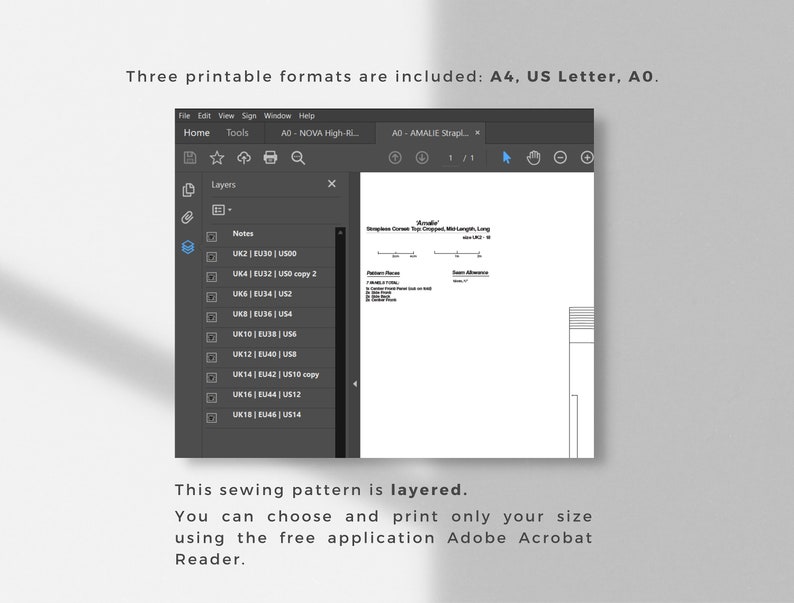Select UK6 | EU34 | US2 layer name
This screenshot has height=603, width=794.
click(x=262, y=294)
